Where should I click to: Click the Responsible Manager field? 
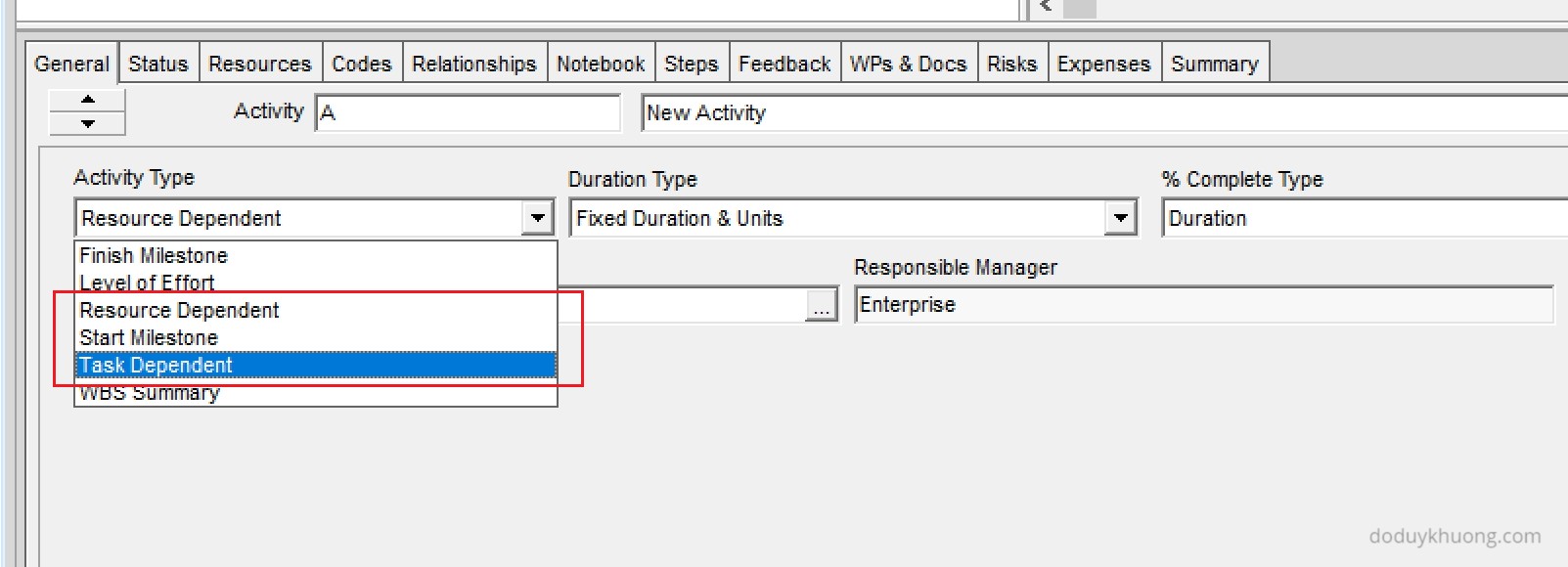[x=1203, y=304]
